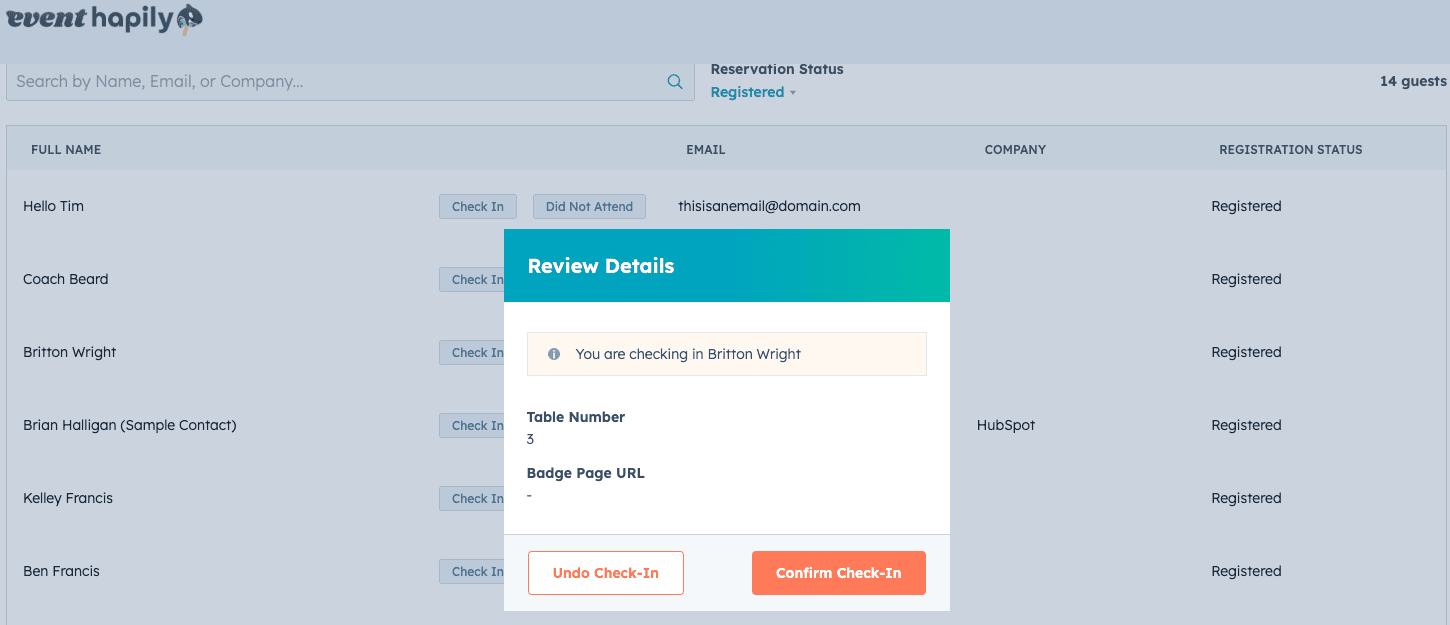Check in Hello Tim
This screenshot has height=625, width=1450.
pyautogui.click(x=477, y=206)
